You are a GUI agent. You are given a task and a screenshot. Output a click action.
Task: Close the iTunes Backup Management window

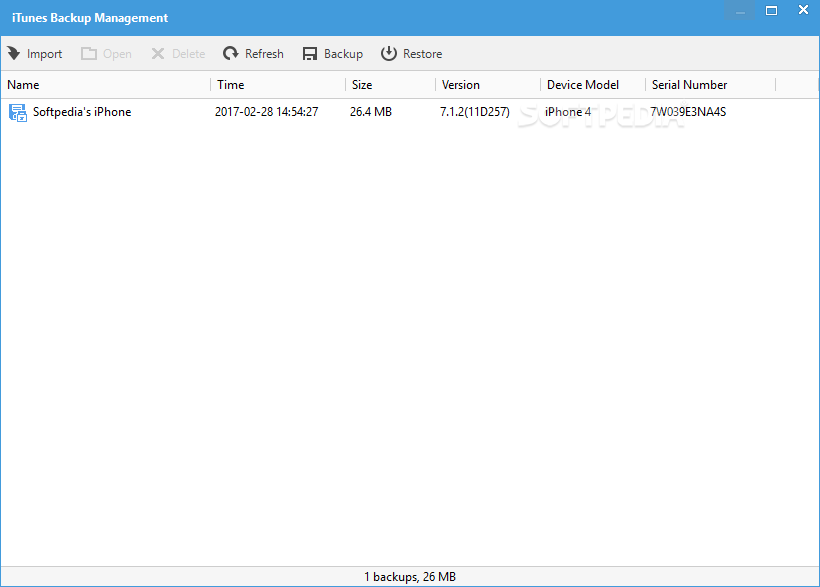click(803, 10)
